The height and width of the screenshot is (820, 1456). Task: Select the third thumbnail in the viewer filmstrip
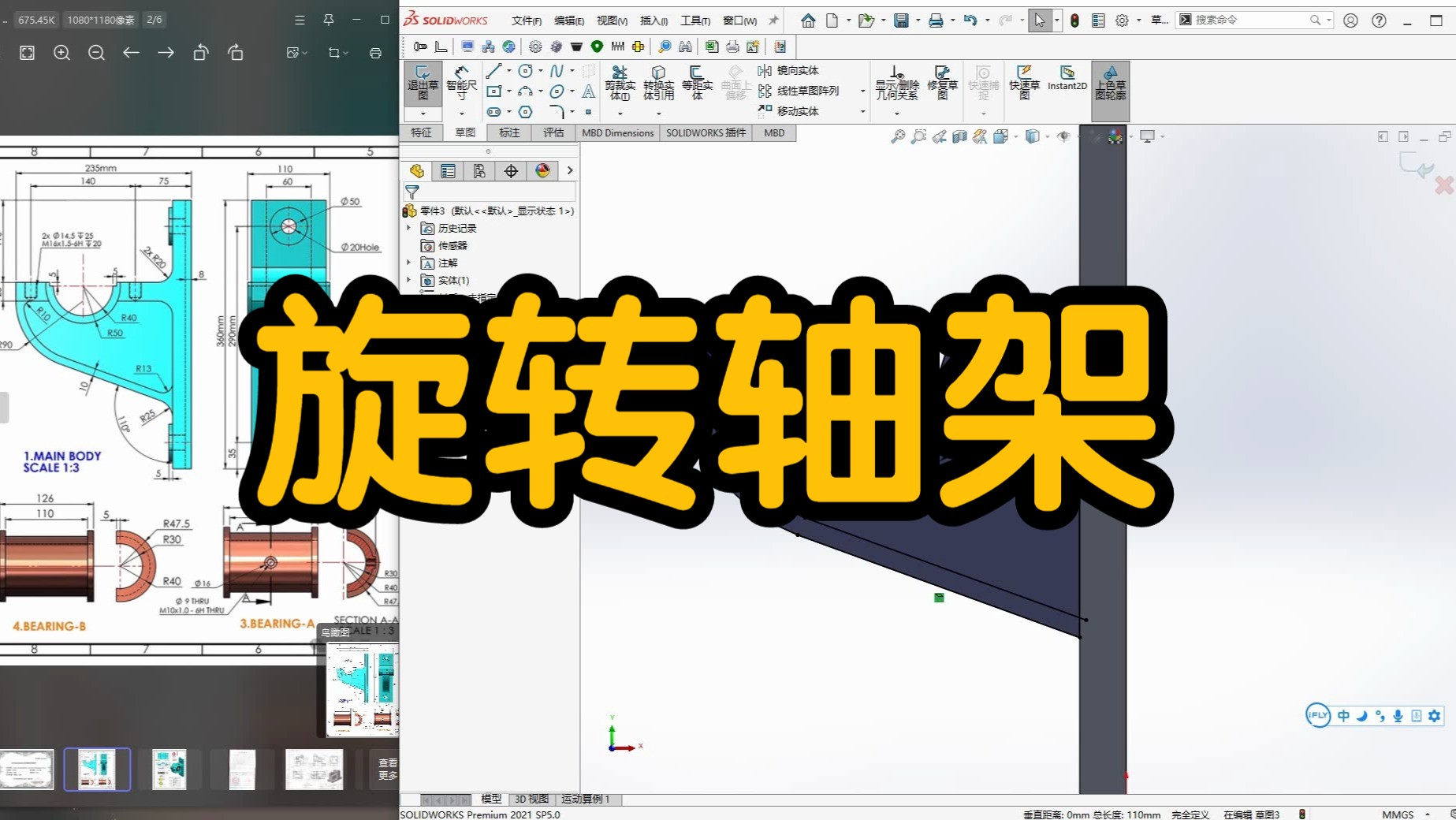(169, 769)
